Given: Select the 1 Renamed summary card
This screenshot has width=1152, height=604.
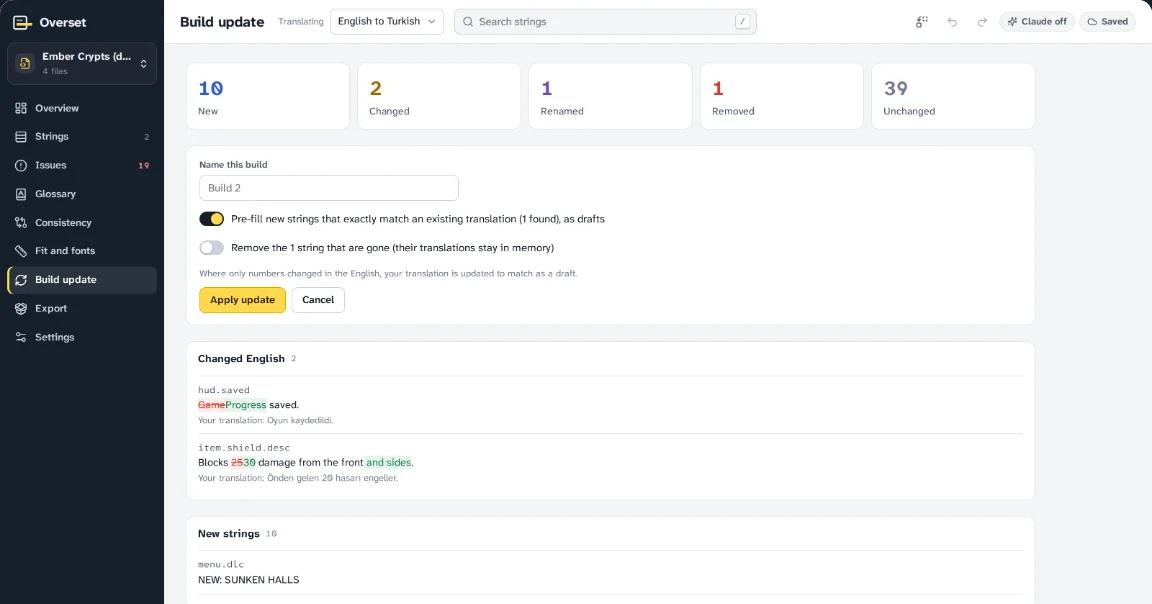Looking at the screenshot, I should coord(611,96).
